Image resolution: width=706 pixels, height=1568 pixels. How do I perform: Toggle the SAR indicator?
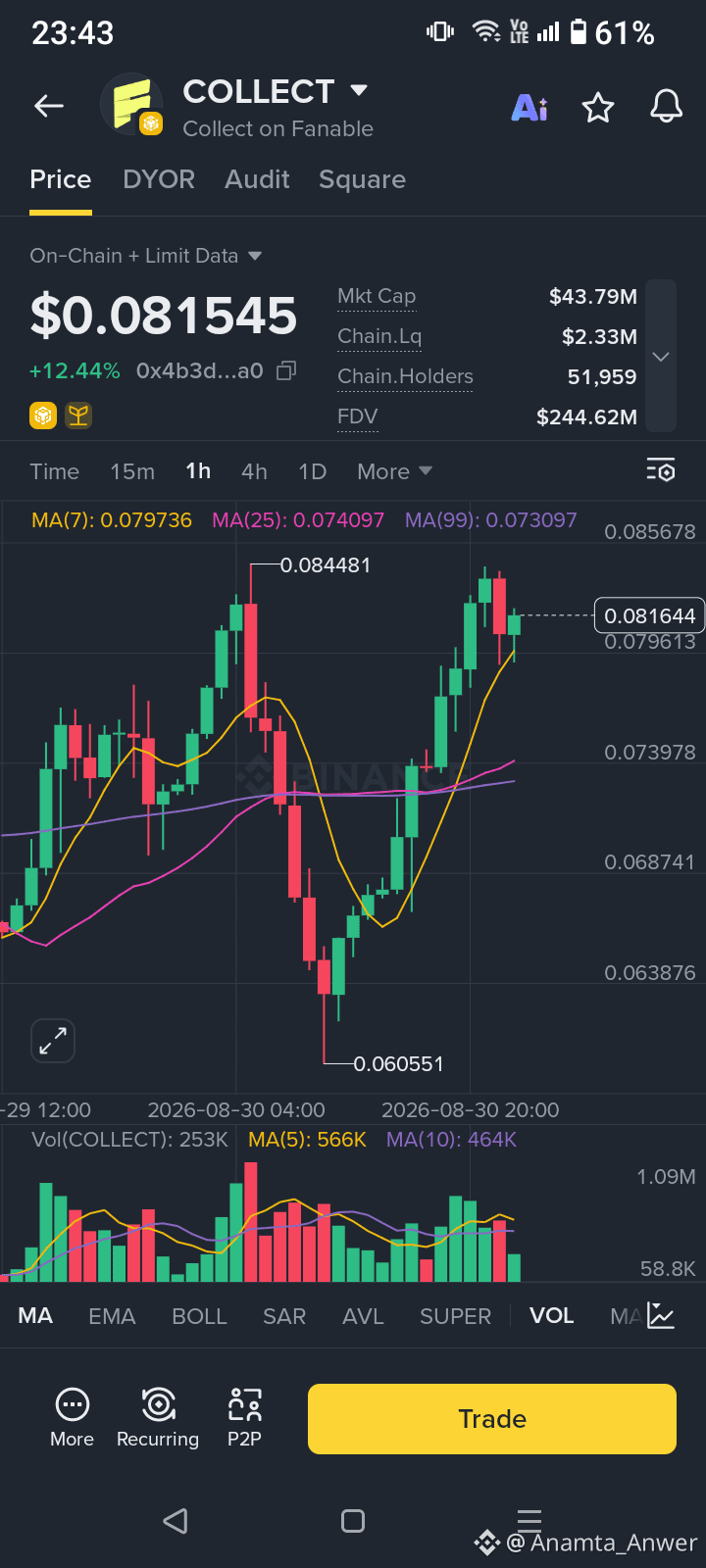(x=284, y=1316)
